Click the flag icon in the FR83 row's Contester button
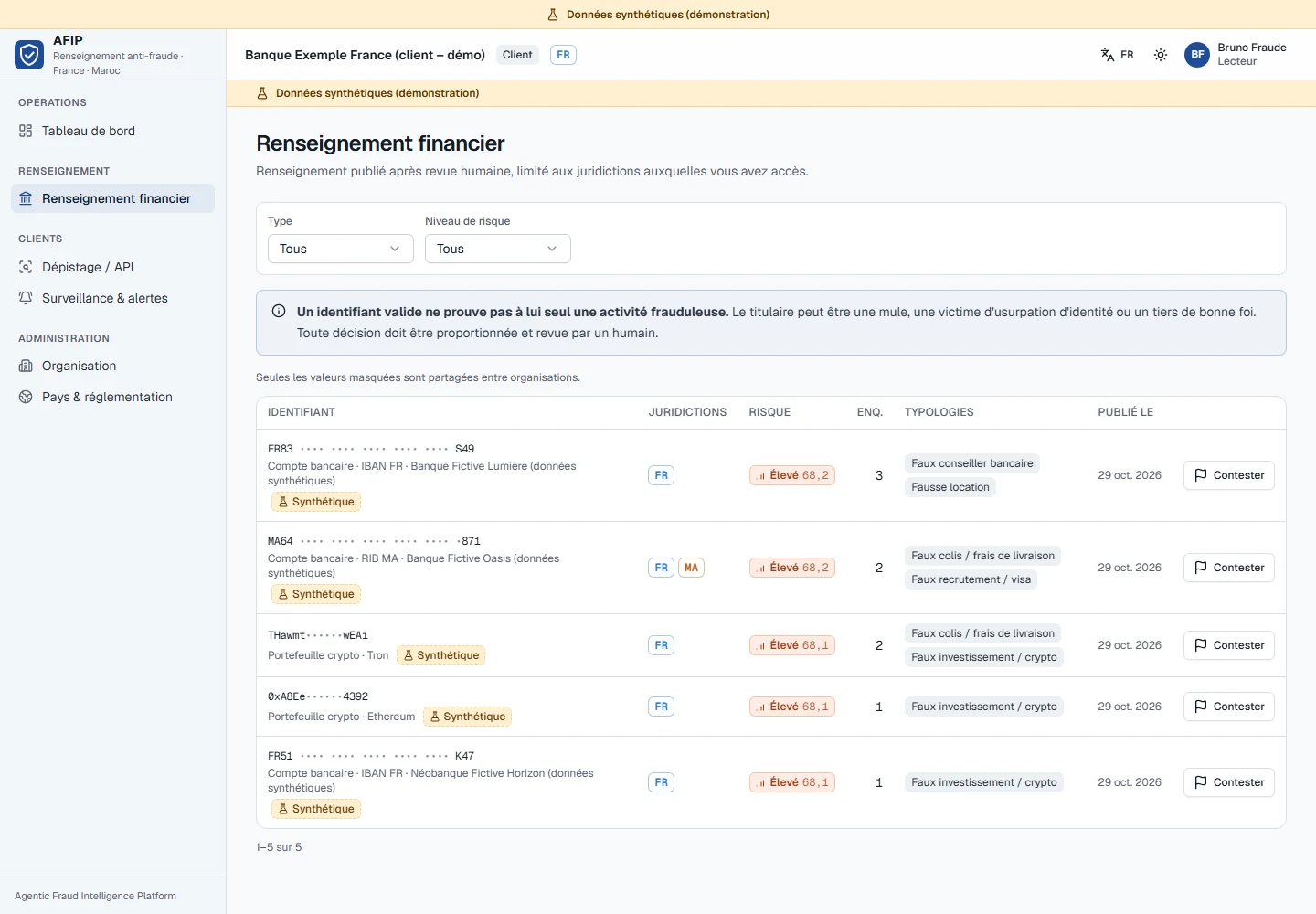This screenshot has width=1316, height=914. [1201, 475]
